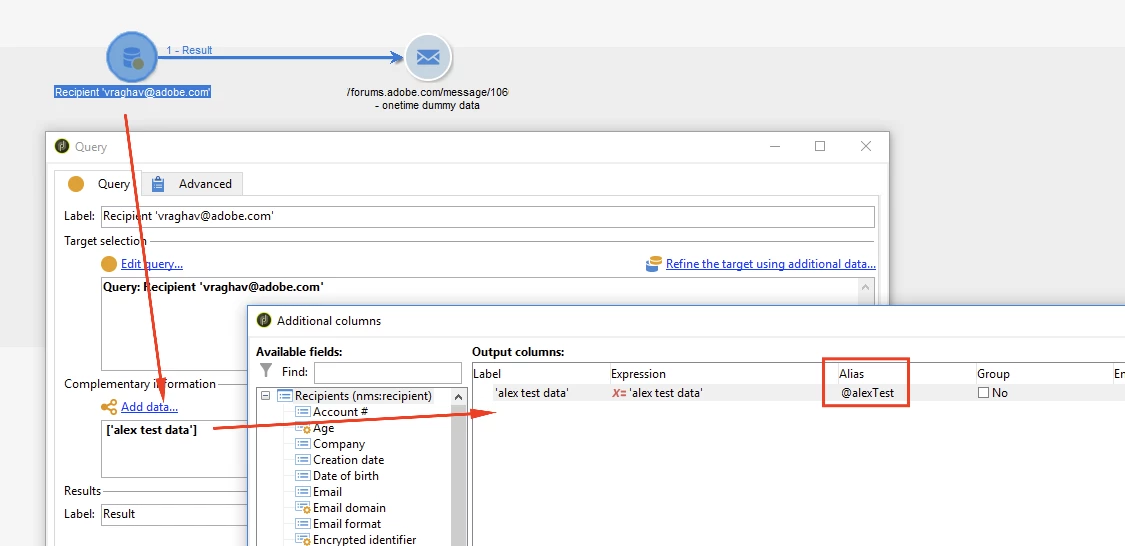
Task: Select the Date of birth field
Action: (x=346, y=476)
